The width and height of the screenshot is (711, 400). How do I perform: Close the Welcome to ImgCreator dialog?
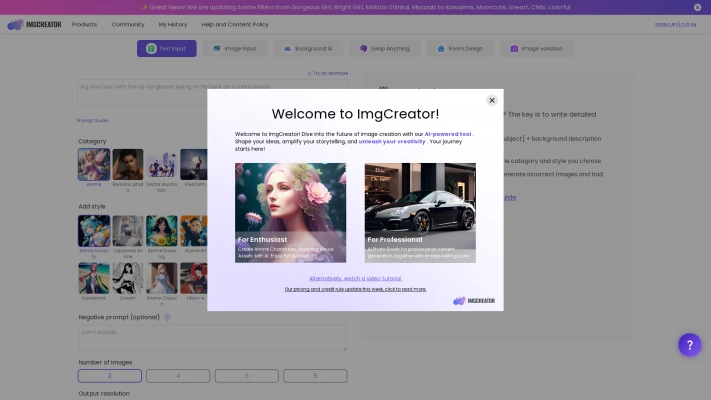[x=492, y=100]
